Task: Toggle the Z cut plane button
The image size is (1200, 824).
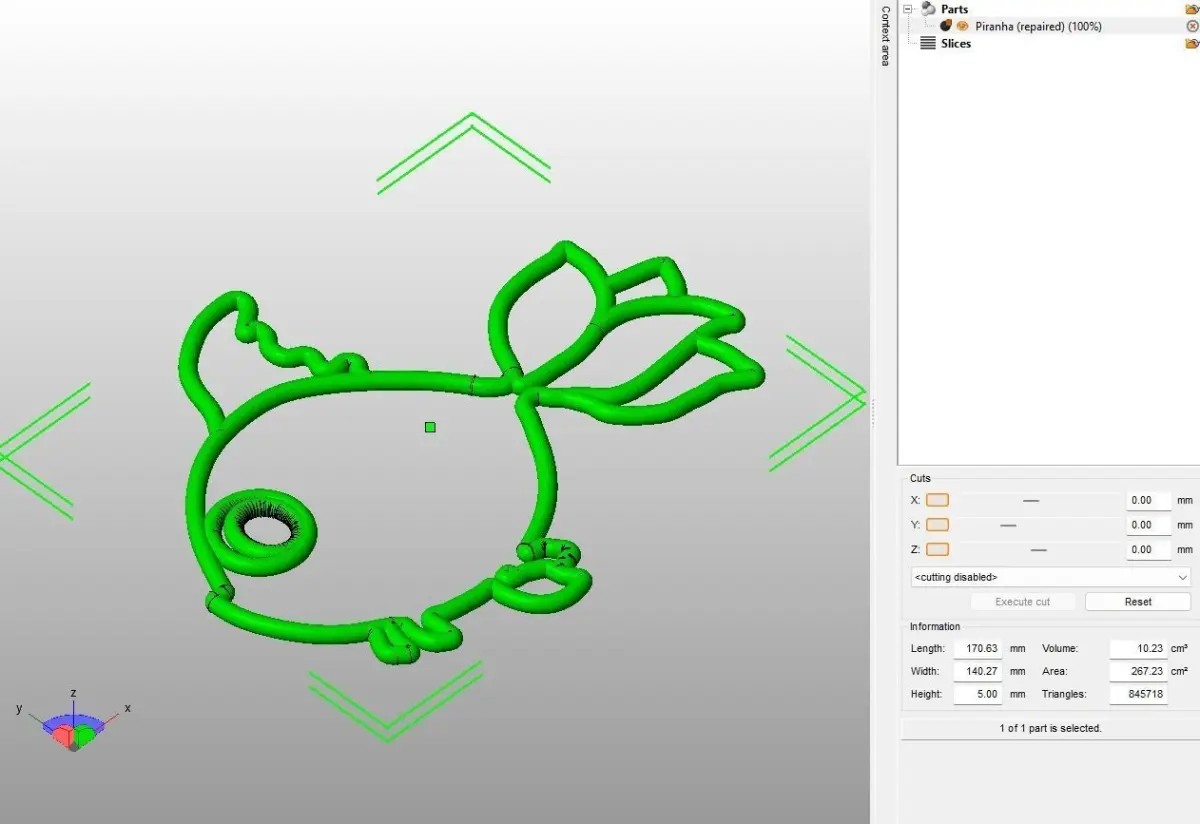Action: point(937,549)
